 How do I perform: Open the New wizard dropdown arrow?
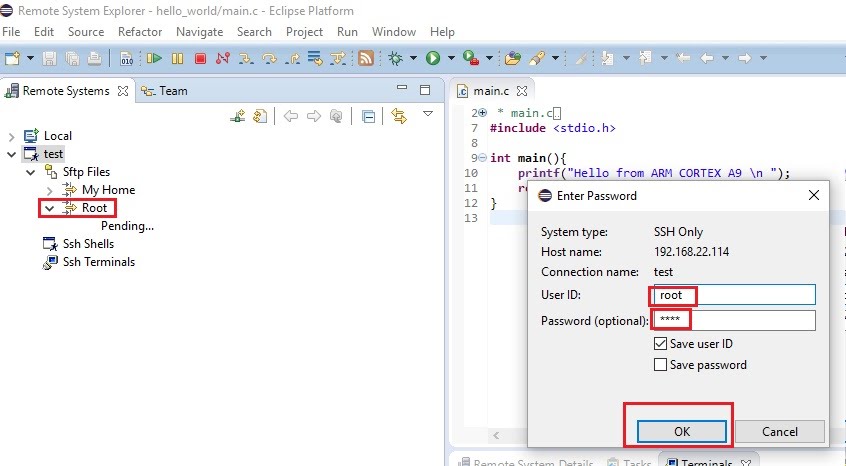(30, 58)
